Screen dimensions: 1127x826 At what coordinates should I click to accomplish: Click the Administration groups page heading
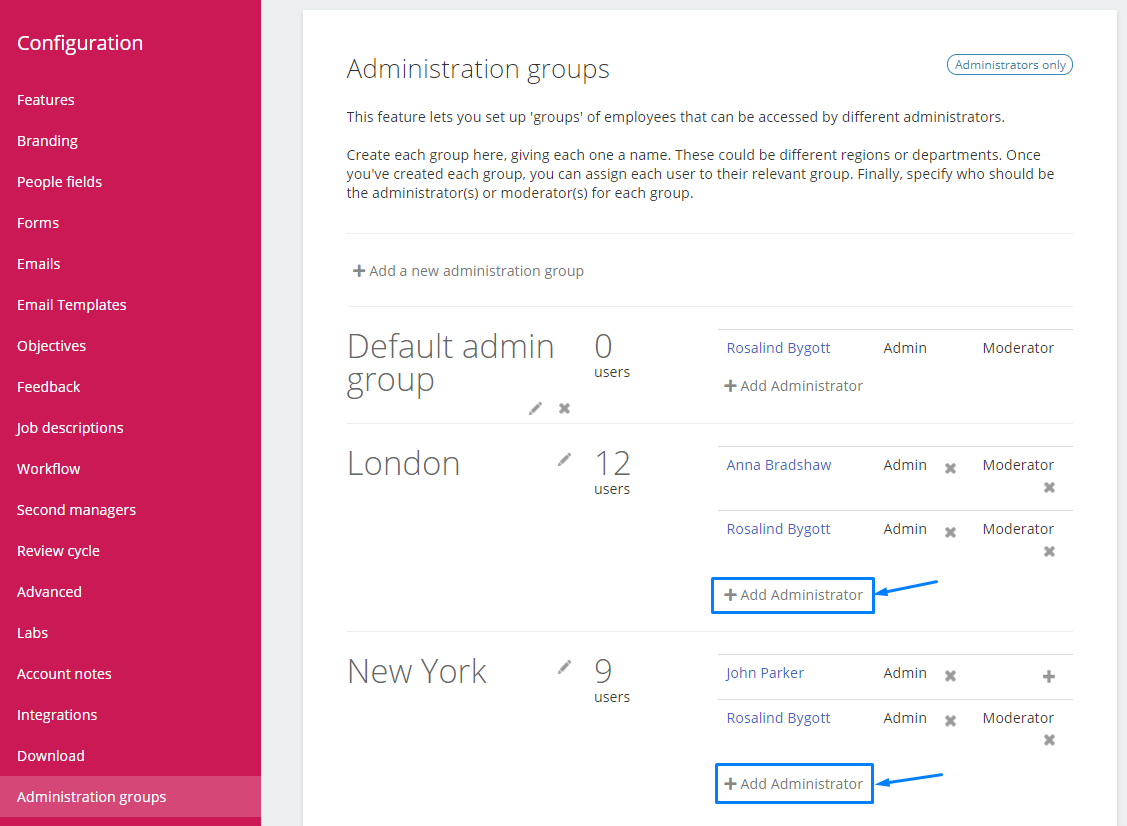point(478,70)
